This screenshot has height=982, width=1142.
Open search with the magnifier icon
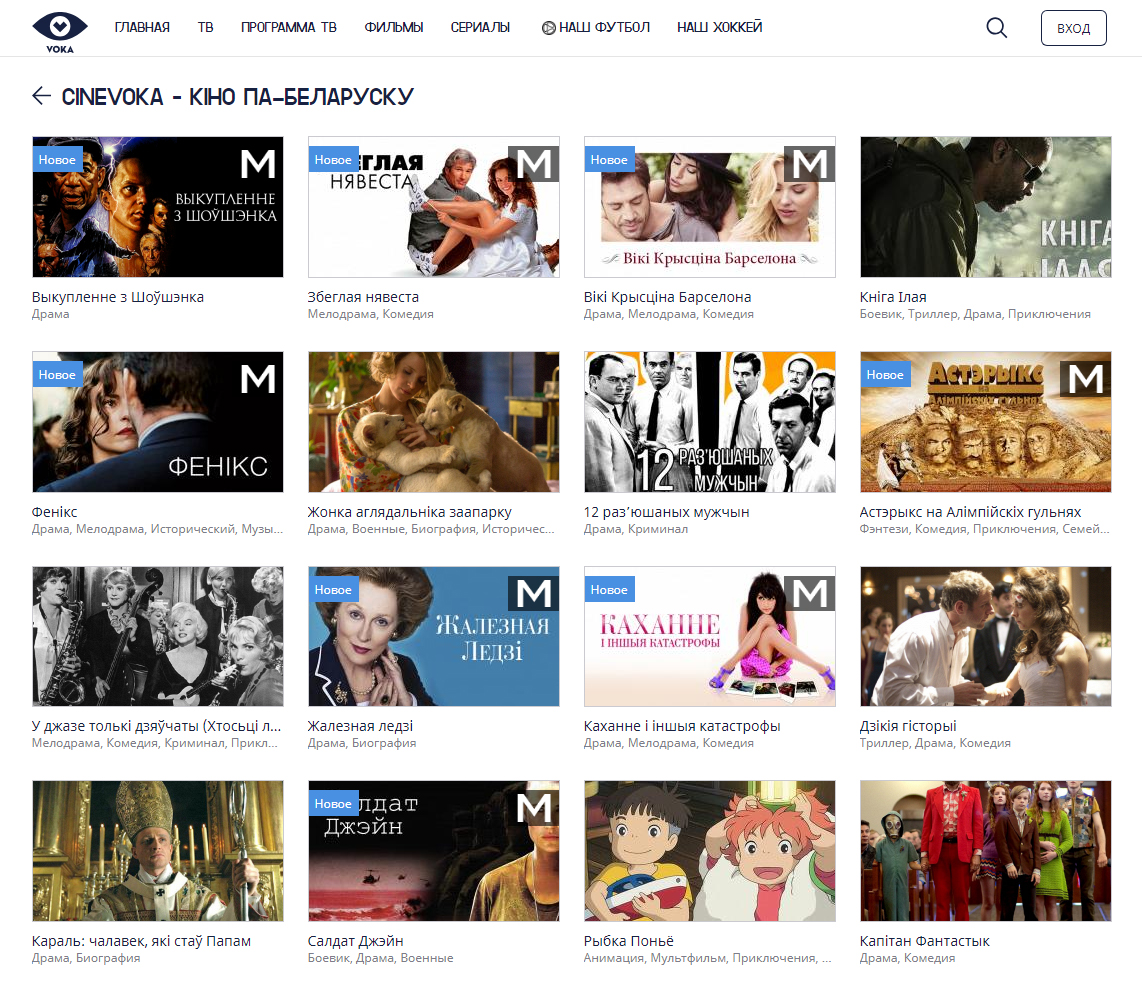[996, 28]
